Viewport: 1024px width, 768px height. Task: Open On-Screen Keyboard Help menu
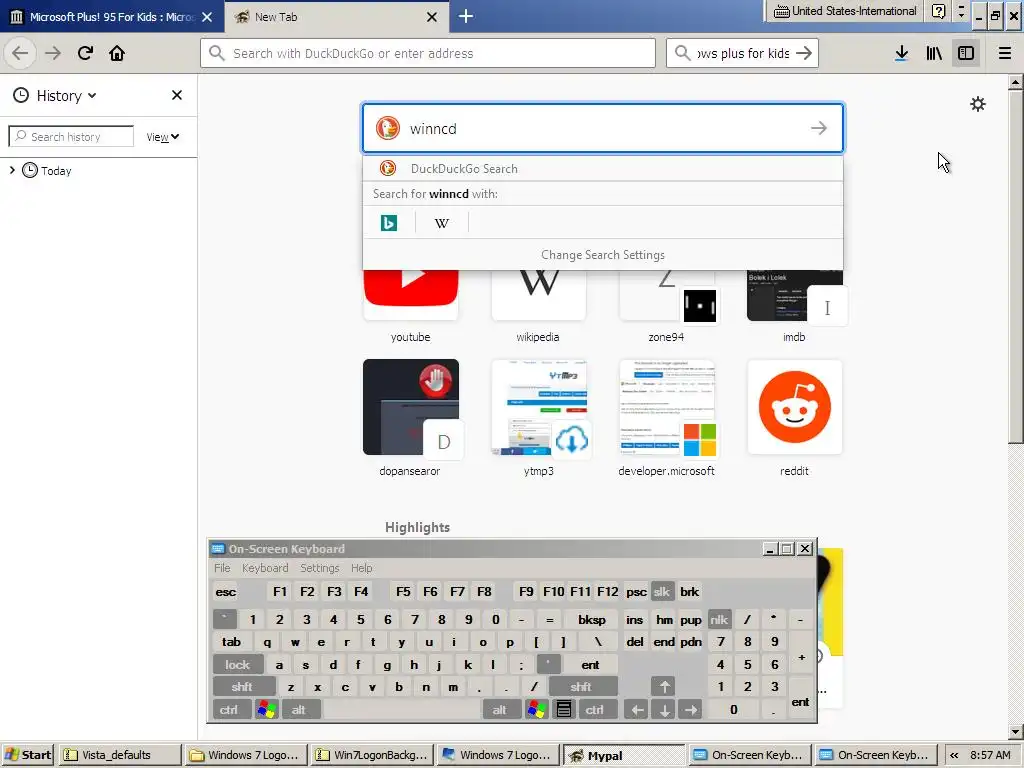click(361, 568)
